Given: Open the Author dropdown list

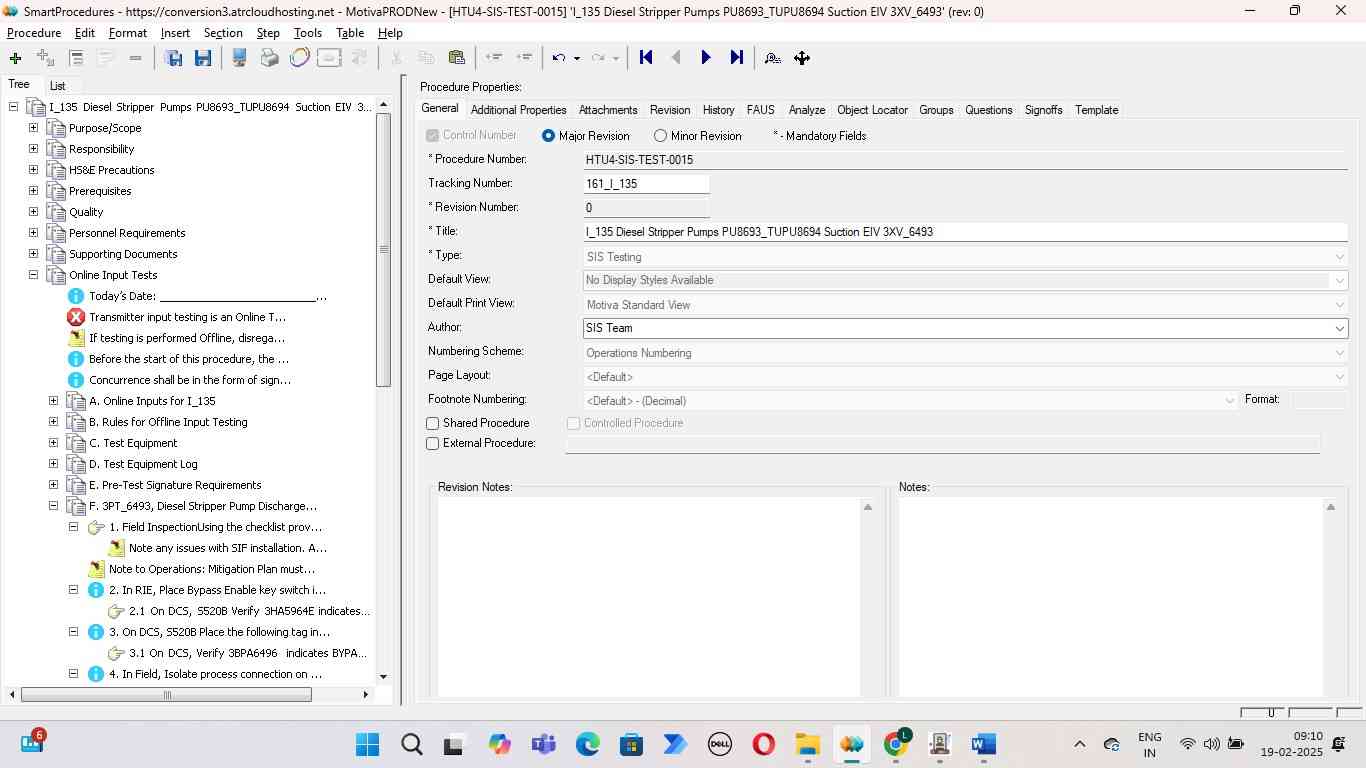Looking at the screenshot, I should click(1339, 329).
